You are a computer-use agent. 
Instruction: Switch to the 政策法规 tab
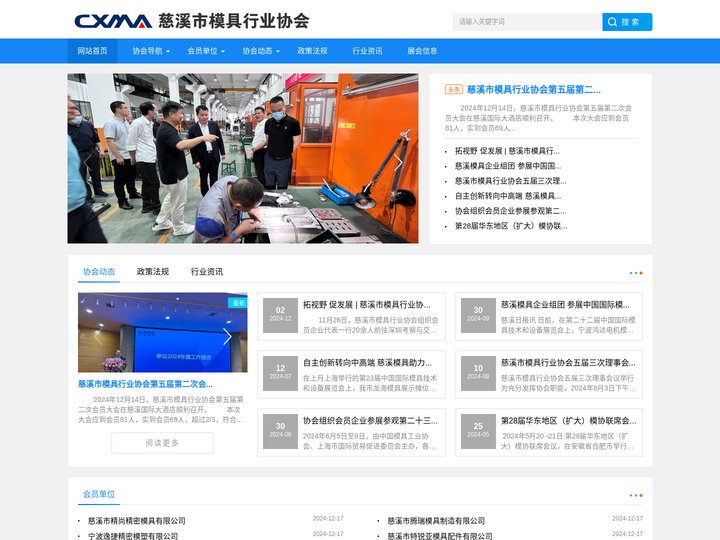[153, 272]
